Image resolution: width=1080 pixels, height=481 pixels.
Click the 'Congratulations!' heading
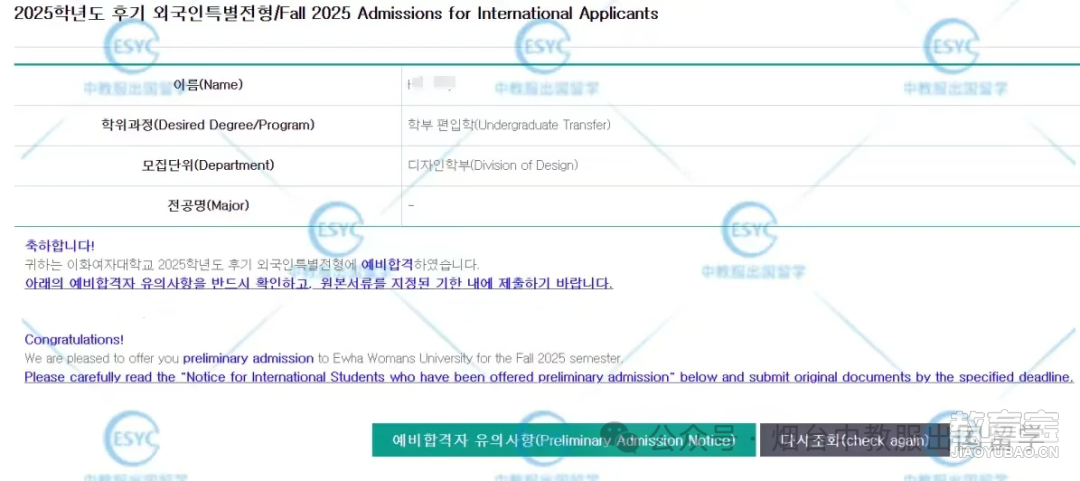(74, 340)
